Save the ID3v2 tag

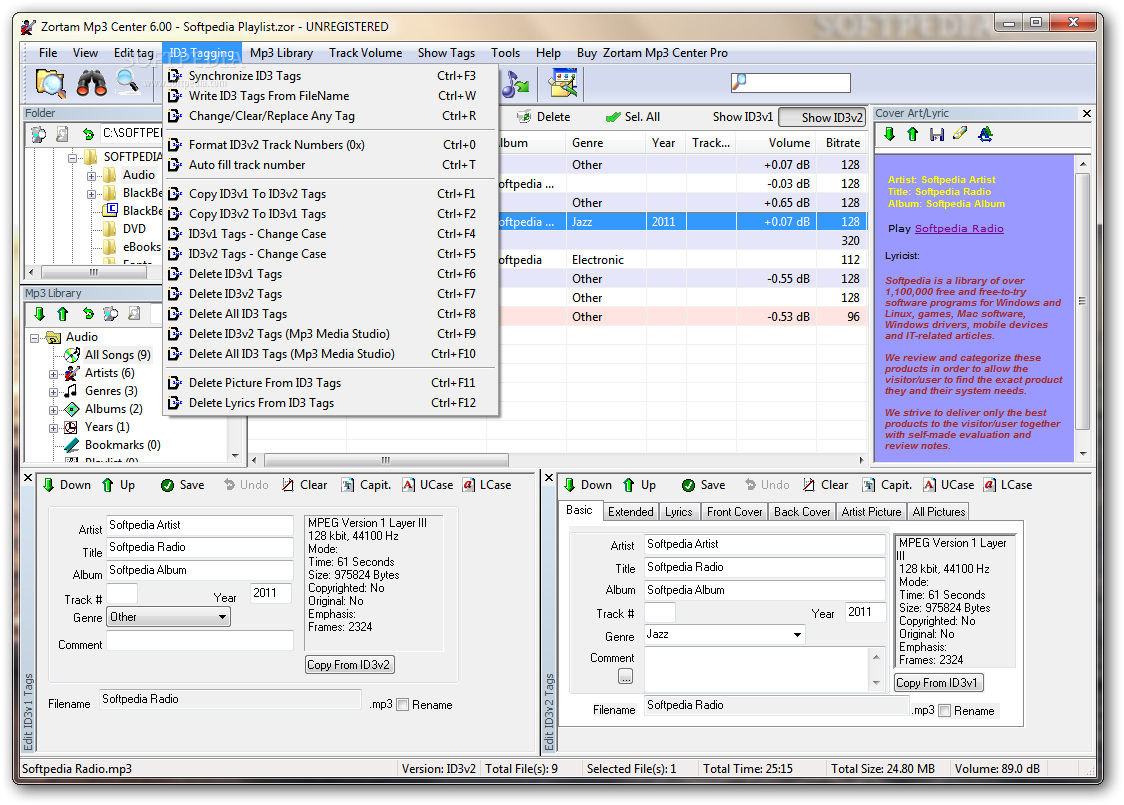[704, 485]
